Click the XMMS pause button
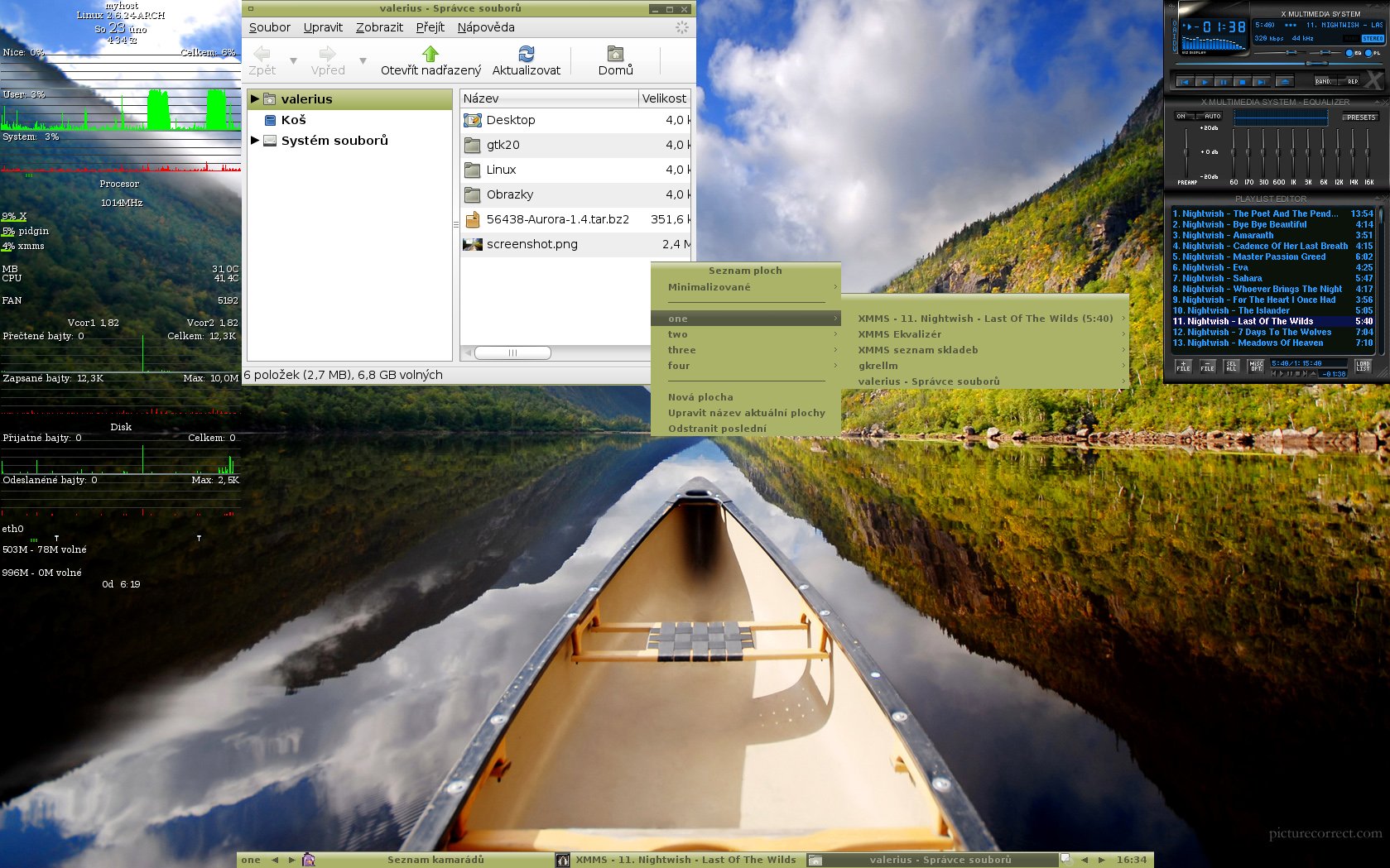The image size is (1390, 868). pos(1222,82)
